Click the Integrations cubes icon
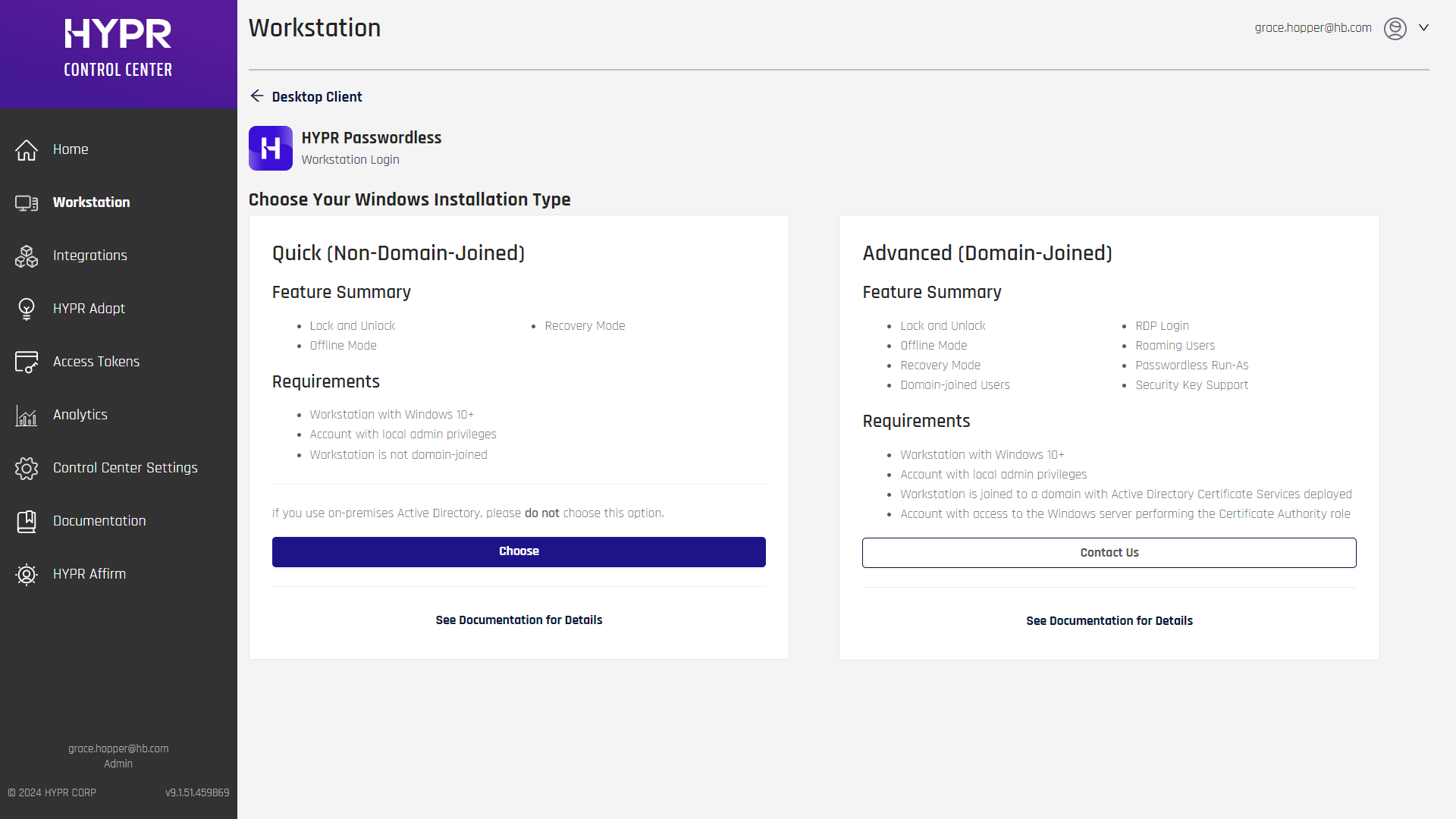Screen dimensions: 1456x819 point(27,256)
